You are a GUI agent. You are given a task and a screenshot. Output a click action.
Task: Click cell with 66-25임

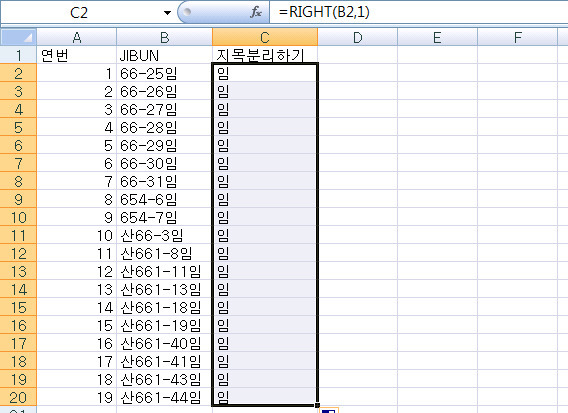point(164,73)
